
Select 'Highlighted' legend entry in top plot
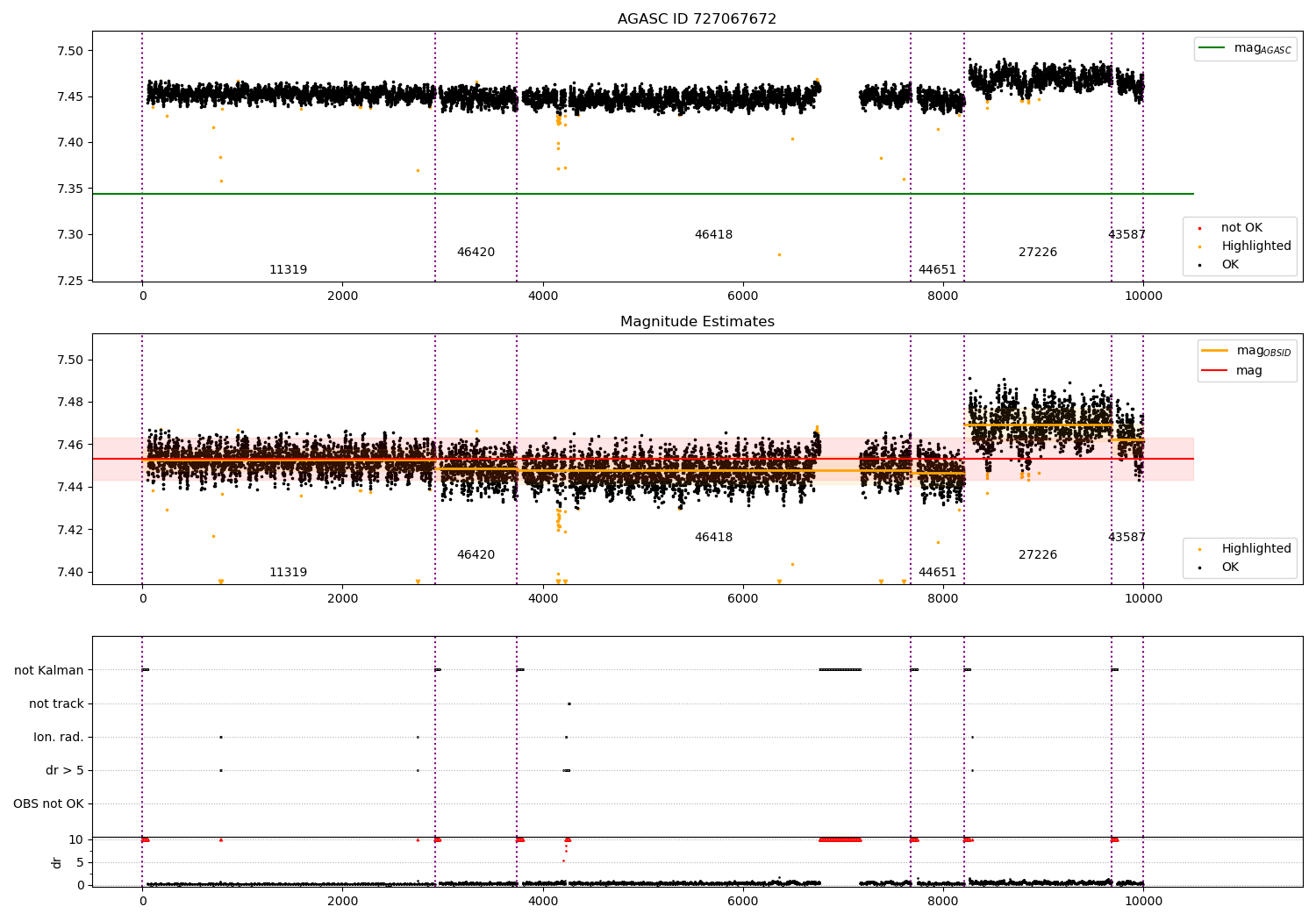click(1246, 246)
